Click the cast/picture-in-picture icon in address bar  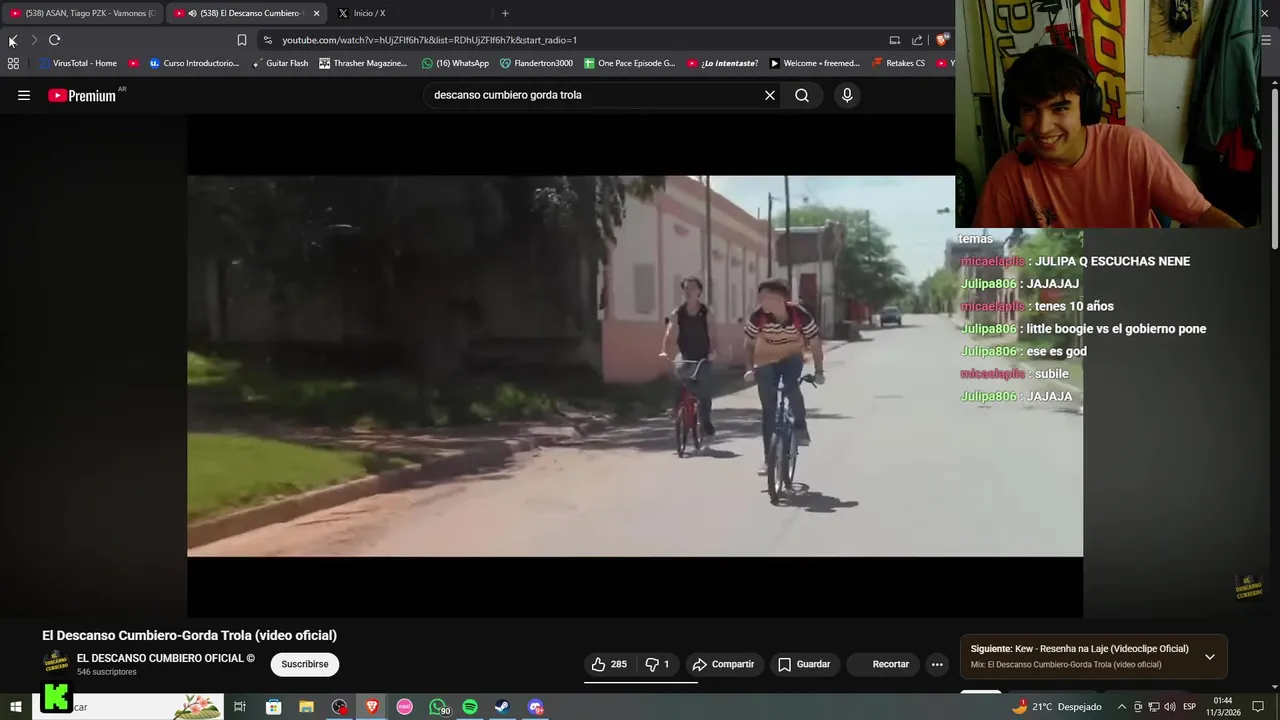pyautogui.click(x=895, y=40)
